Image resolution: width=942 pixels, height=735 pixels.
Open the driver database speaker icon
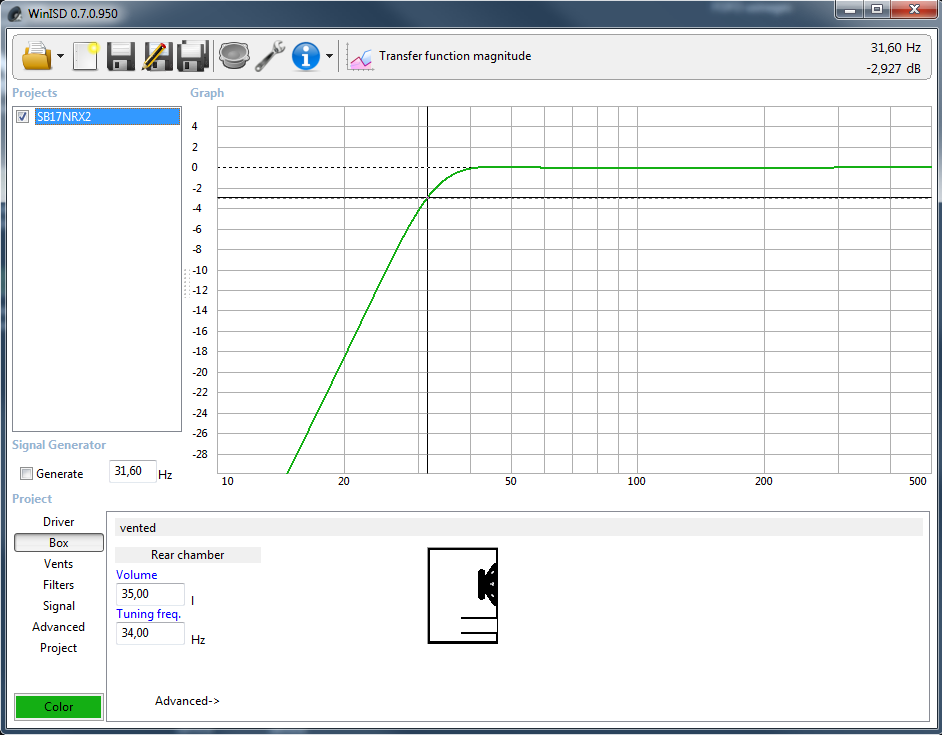coord(233,56)
